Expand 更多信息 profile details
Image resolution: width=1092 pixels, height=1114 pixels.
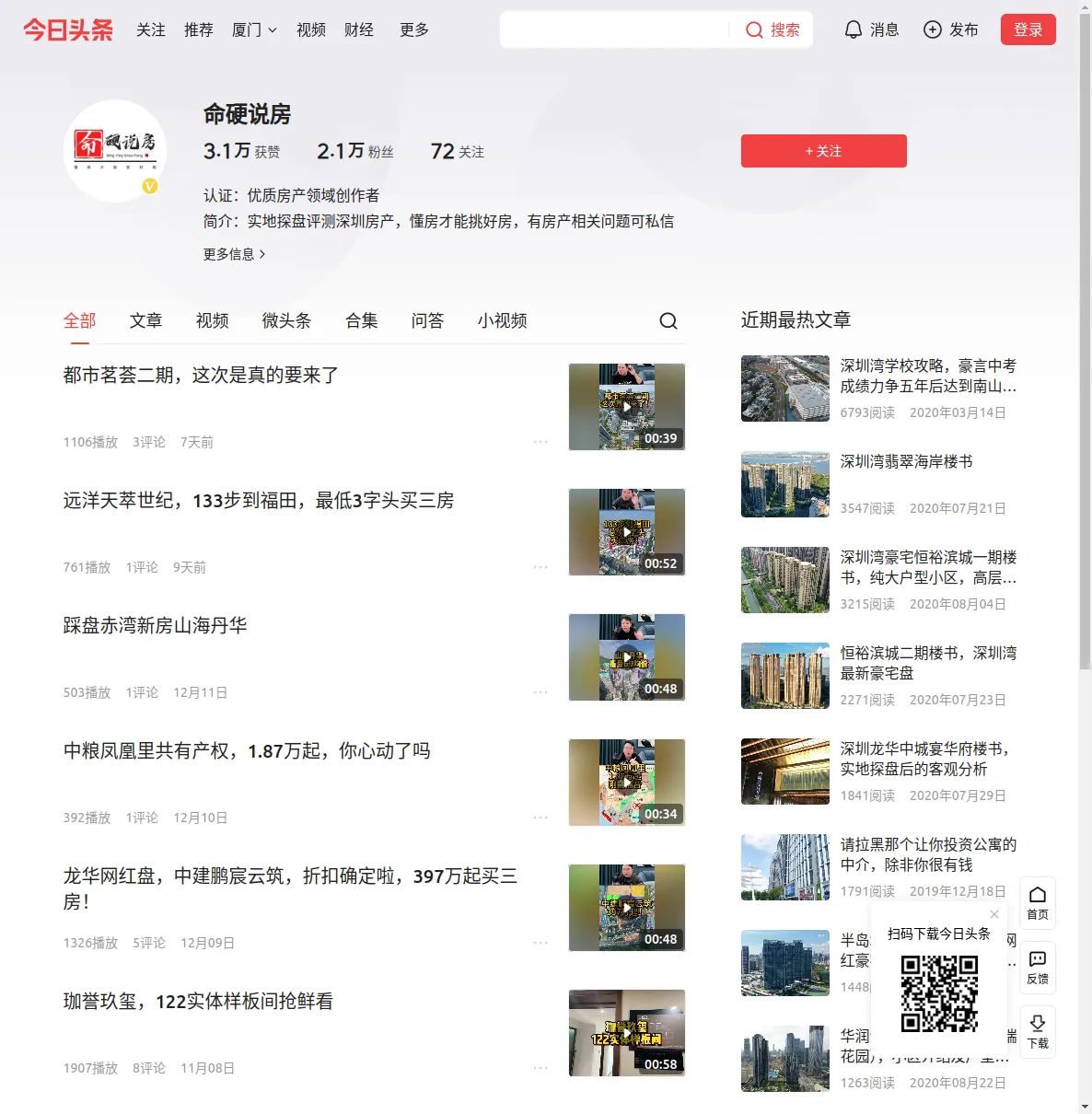(x=235, y=254)
